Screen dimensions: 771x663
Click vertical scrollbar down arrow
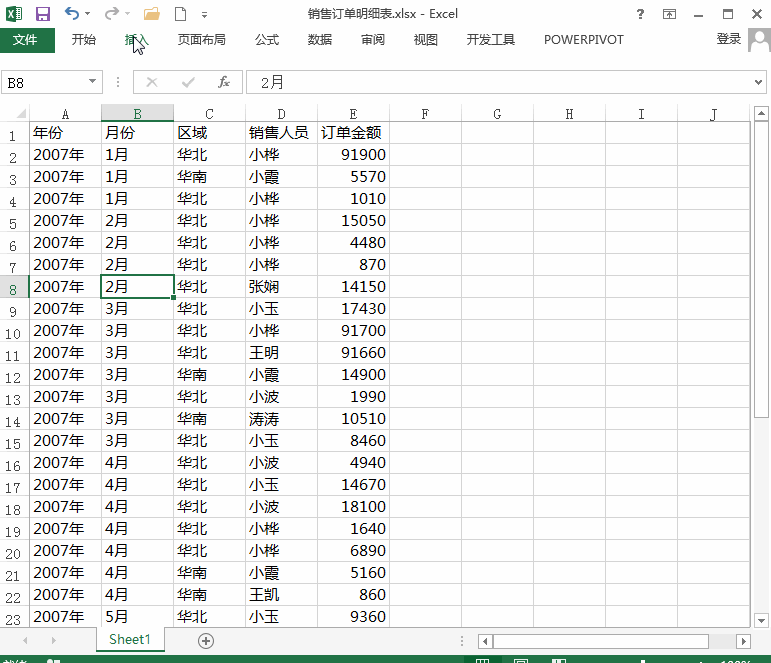(x=761, y=620)
